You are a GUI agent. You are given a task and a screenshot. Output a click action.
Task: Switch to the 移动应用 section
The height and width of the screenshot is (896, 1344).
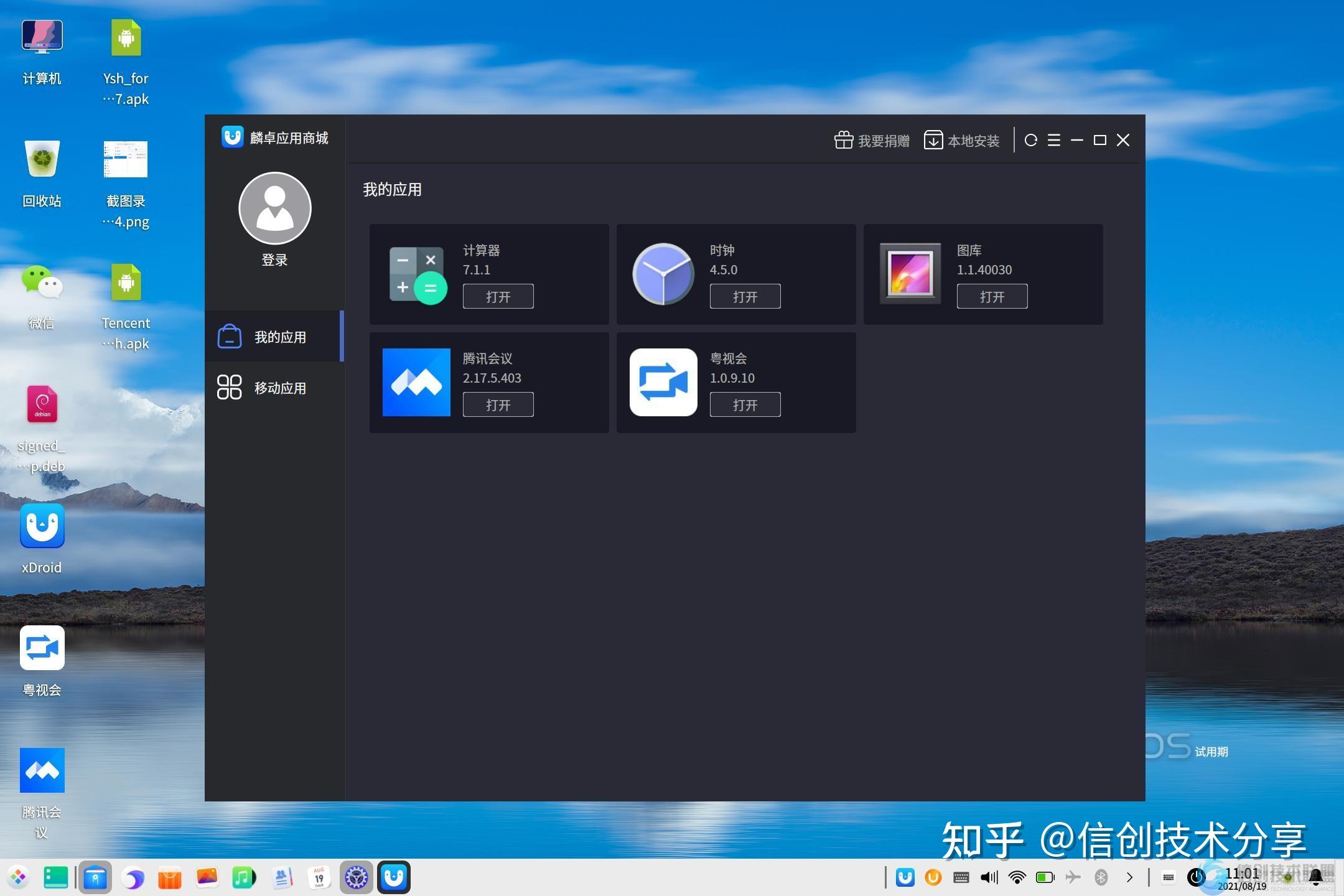pos(279,387)
